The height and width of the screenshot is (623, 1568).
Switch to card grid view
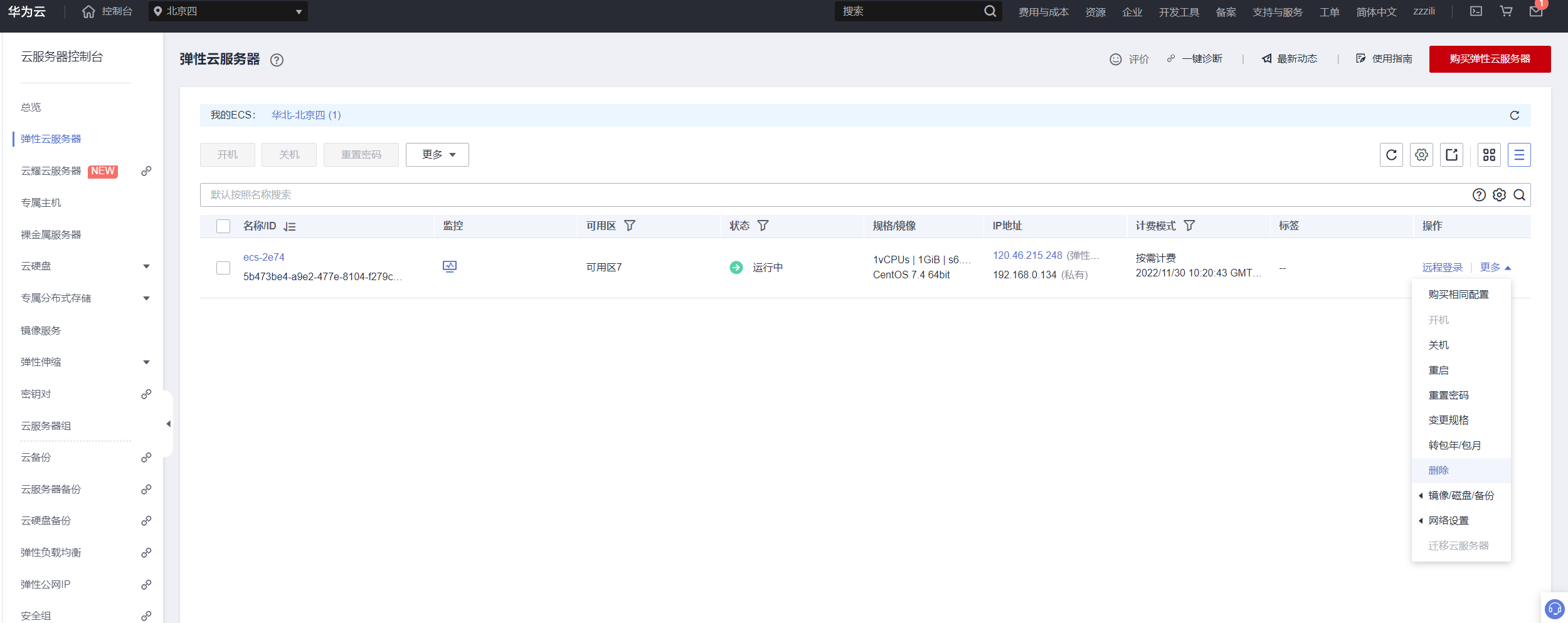tap(1489, 155)
